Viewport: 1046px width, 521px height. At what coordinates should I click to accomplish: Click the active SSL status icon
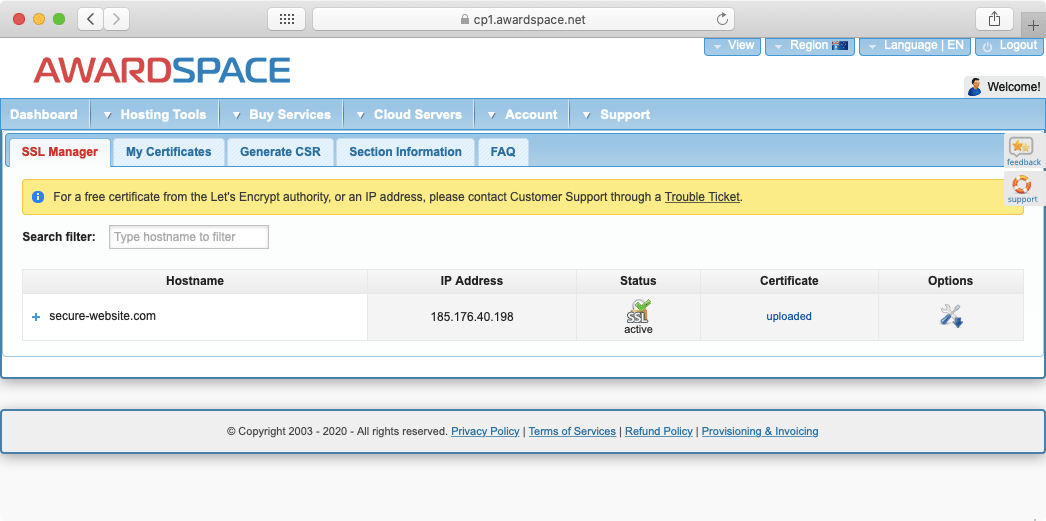pyautogui.click(x=638, y=311)
